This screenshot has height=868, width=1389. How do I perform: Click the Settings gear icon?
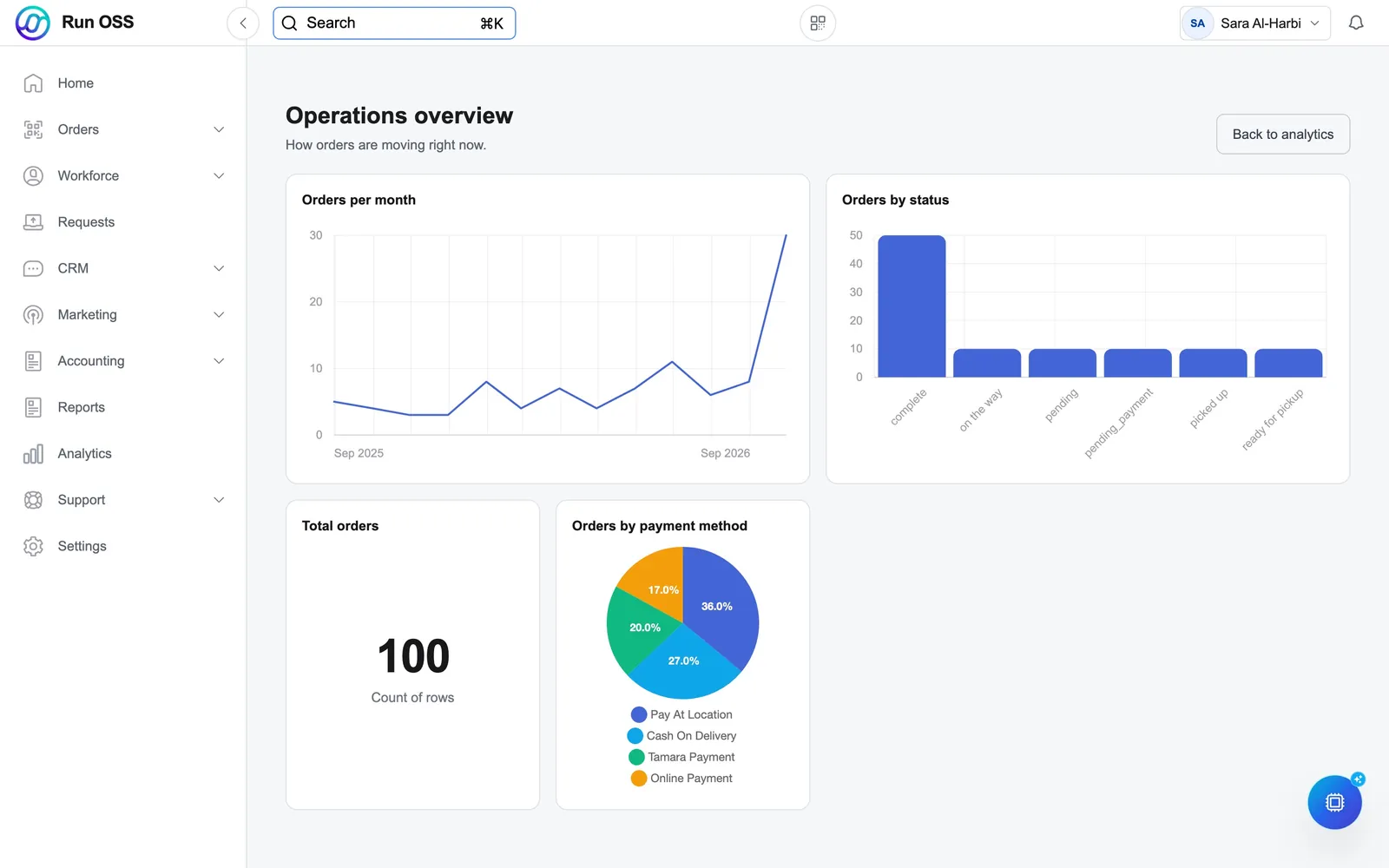click(x=33, y=546)
